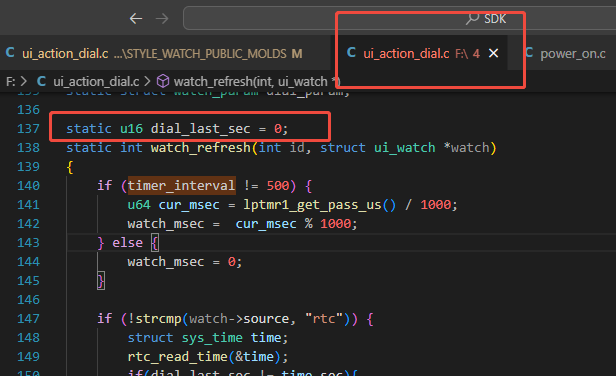Viewport: 616px width, 376px height.
Task: Click cur_msec on line 142
Action: [x=266, y=224]
